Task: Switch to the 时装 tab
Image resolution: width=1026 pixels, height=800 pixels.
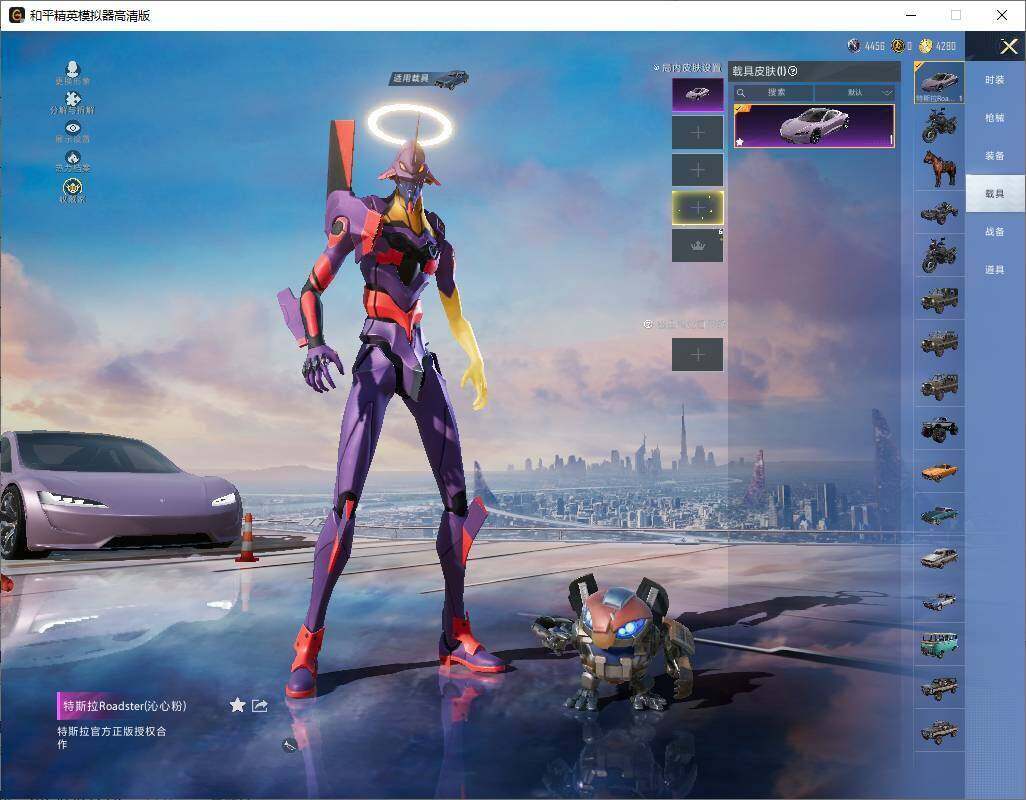Action: (995, 80)
